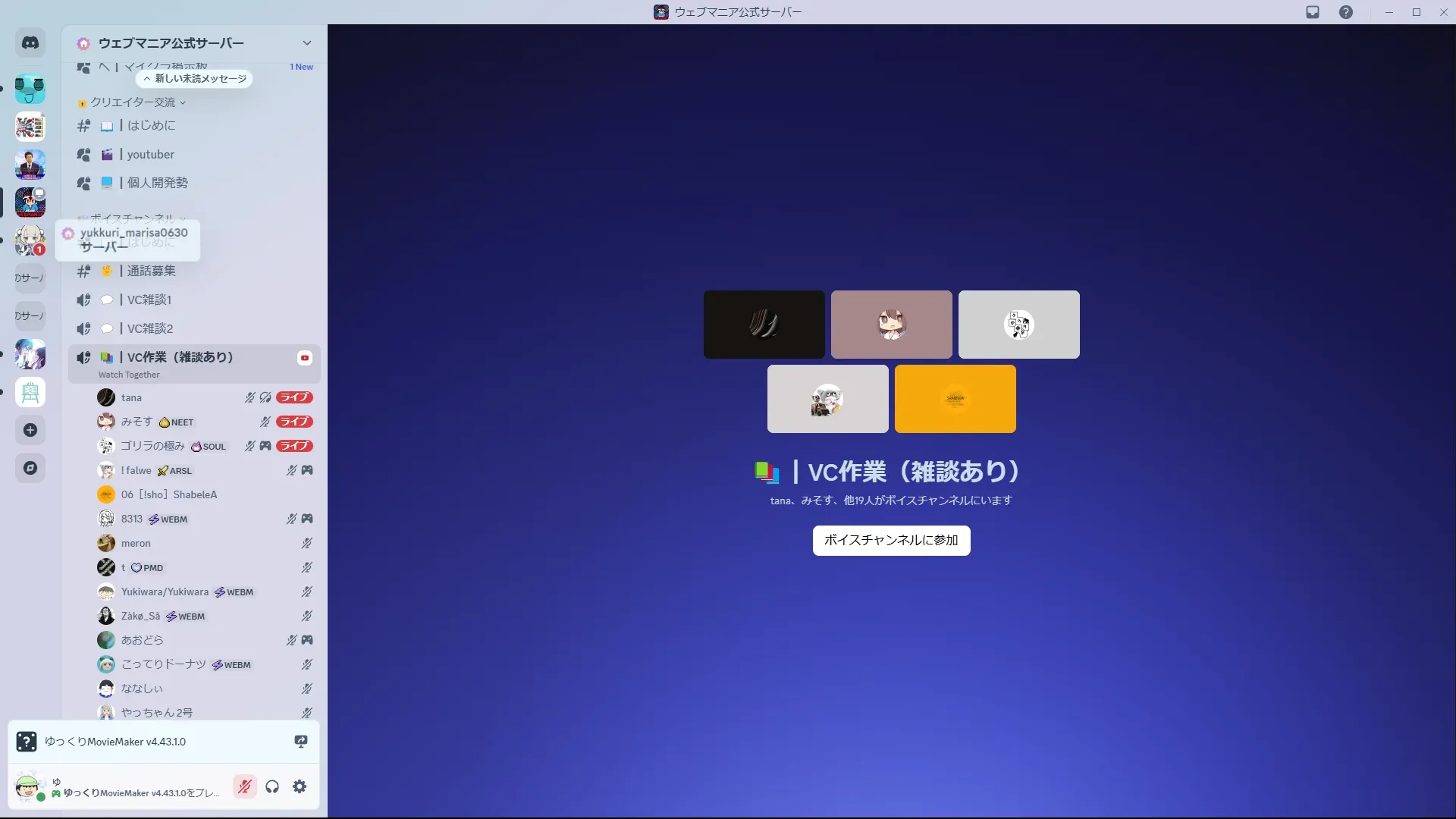Click the Add a Server plus icon
This screenshot has width=1456, height=819.
[x=30, y=430]
